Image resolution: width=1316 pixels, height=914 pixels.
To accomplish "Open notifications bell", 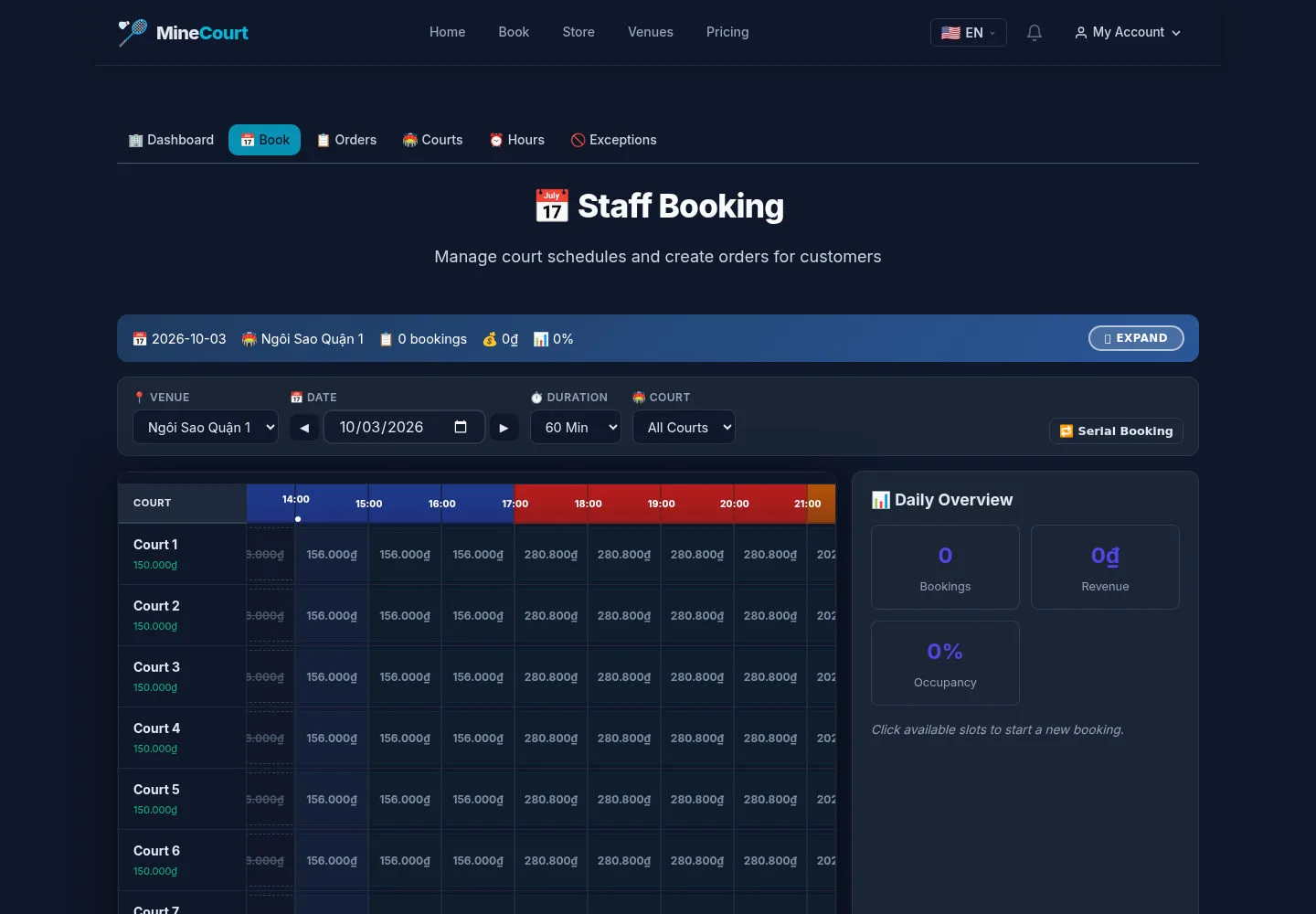I will 1035,33.
